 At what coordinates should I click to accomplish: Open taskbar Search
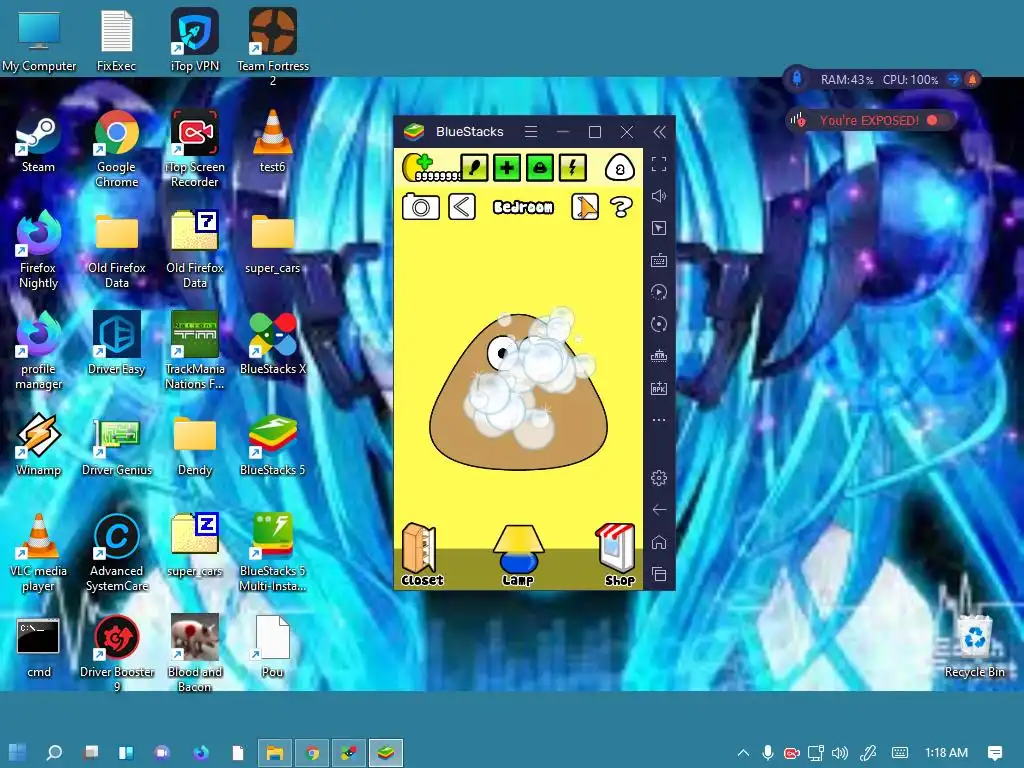pyautogui.click(x=54, y=753)
